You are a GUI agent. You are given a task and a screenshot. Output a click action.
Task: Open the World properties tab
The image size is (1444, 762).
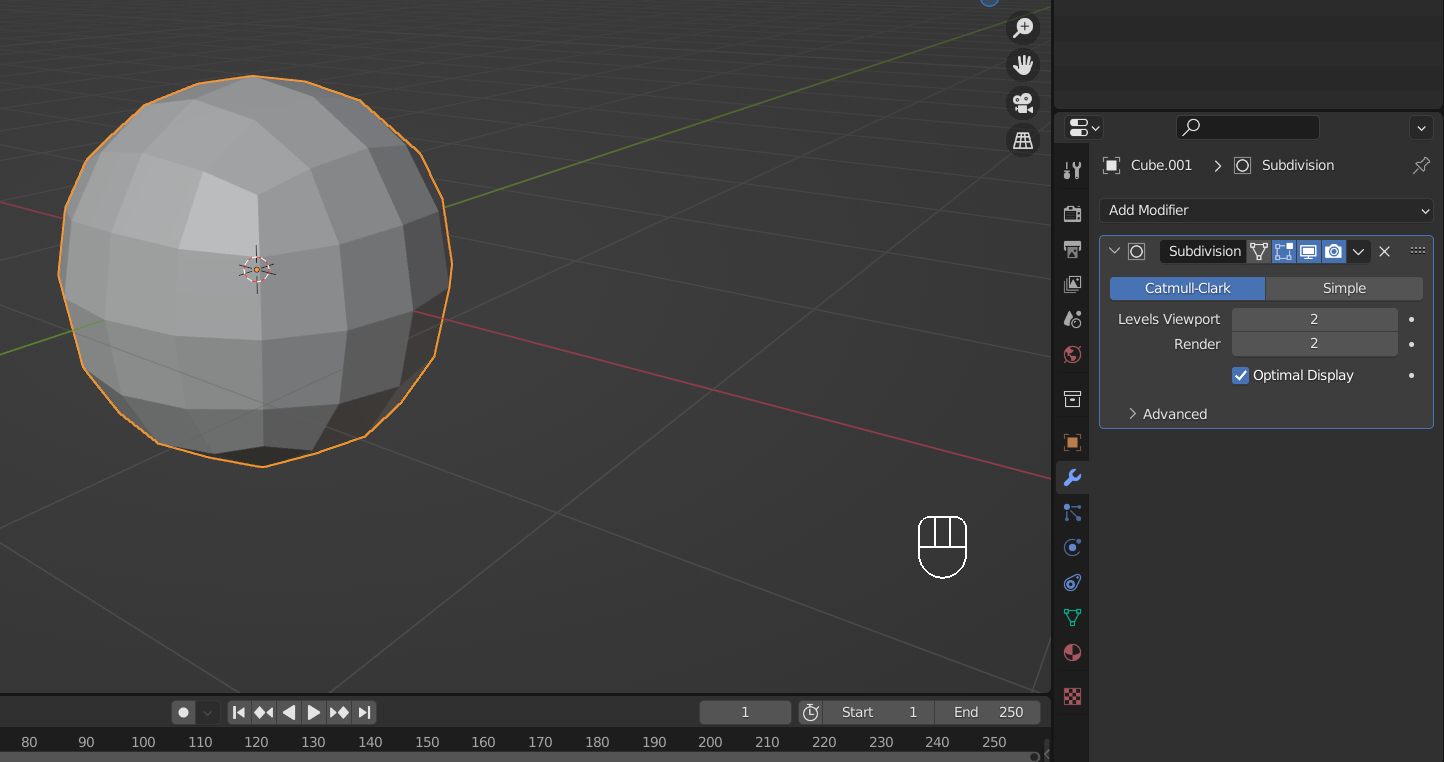[x=1072, y=354]
